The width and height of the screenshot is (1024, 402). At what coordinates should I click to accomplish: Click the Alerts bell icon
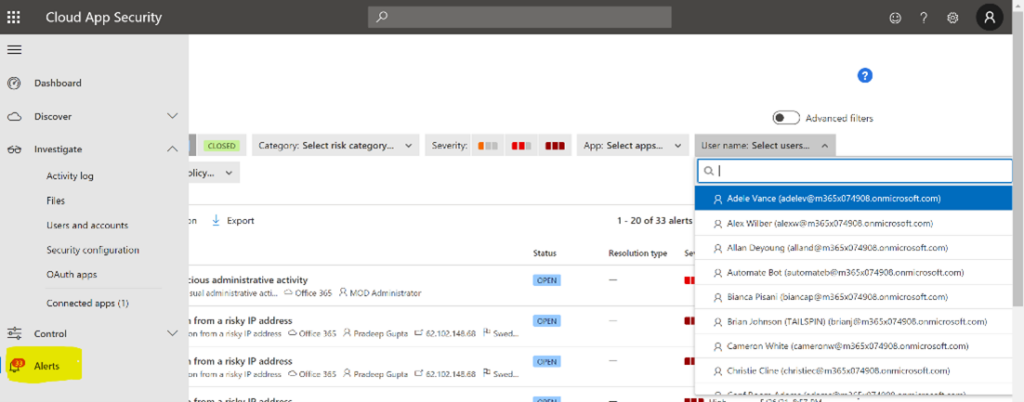(x=16, y=367)
